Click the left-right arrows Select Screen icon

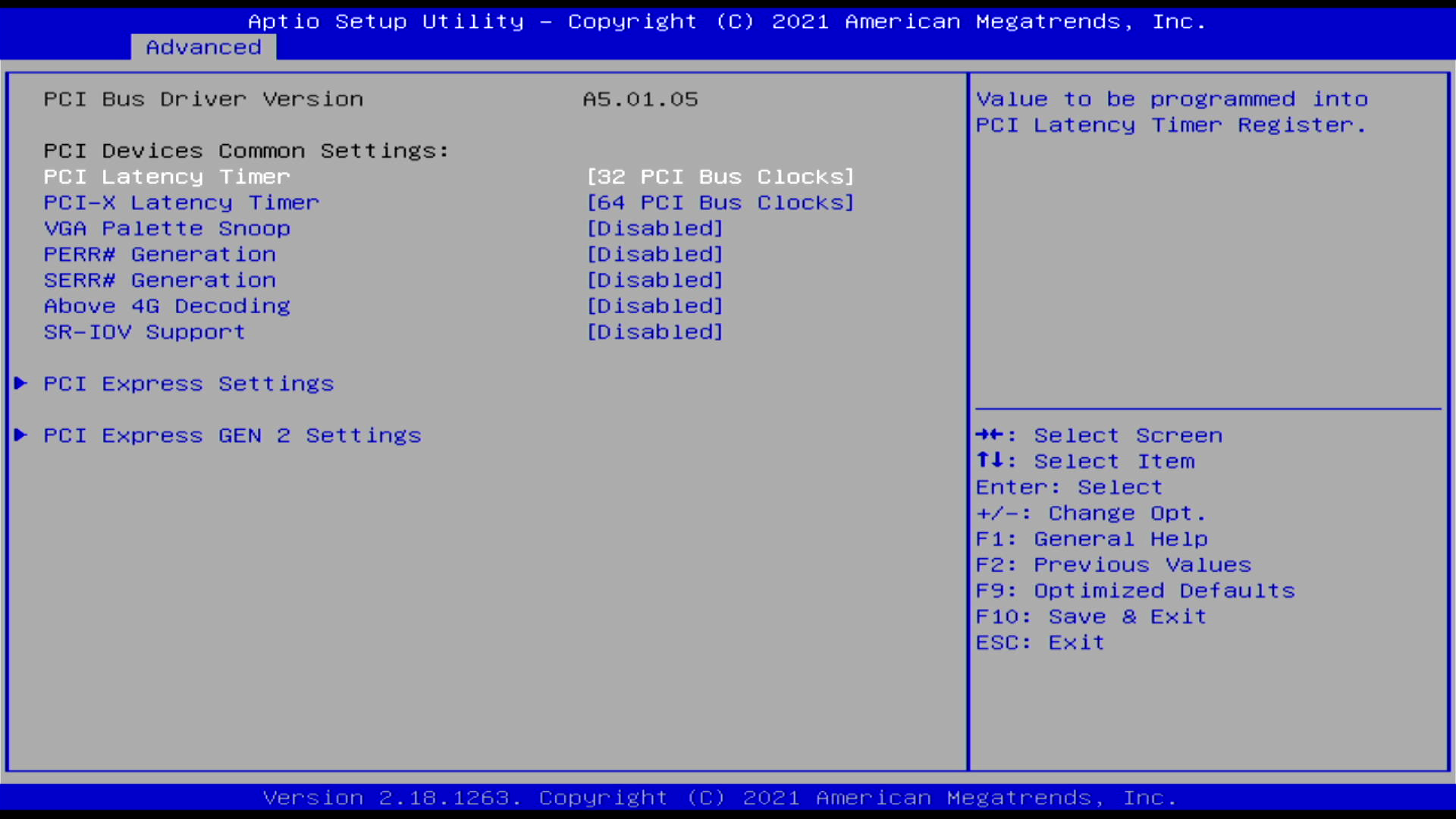tap(990, 435)
